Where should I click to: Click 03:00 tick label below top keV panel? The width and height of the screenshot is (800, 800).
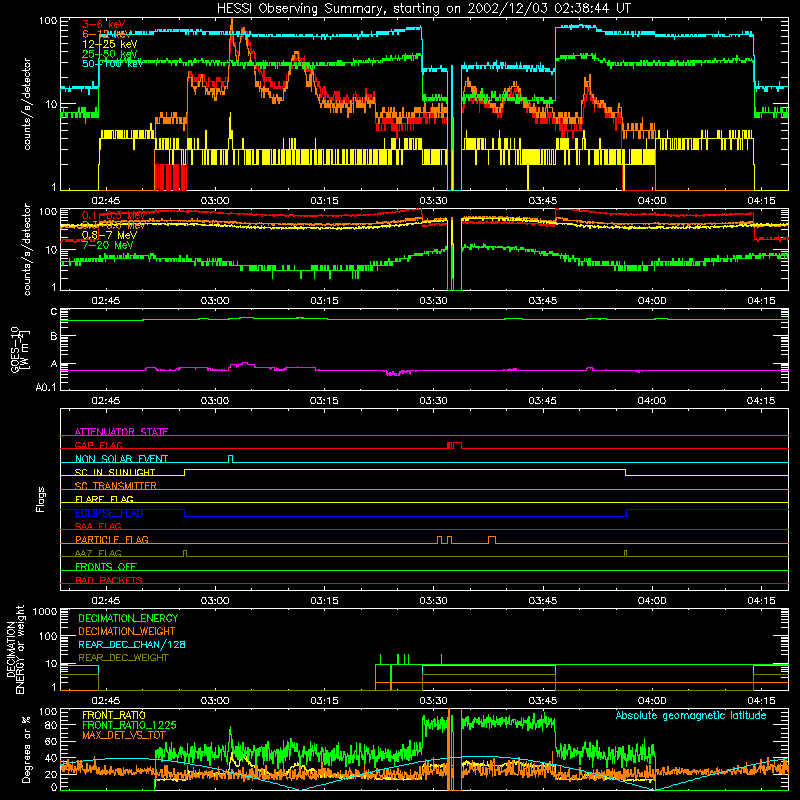215,201
